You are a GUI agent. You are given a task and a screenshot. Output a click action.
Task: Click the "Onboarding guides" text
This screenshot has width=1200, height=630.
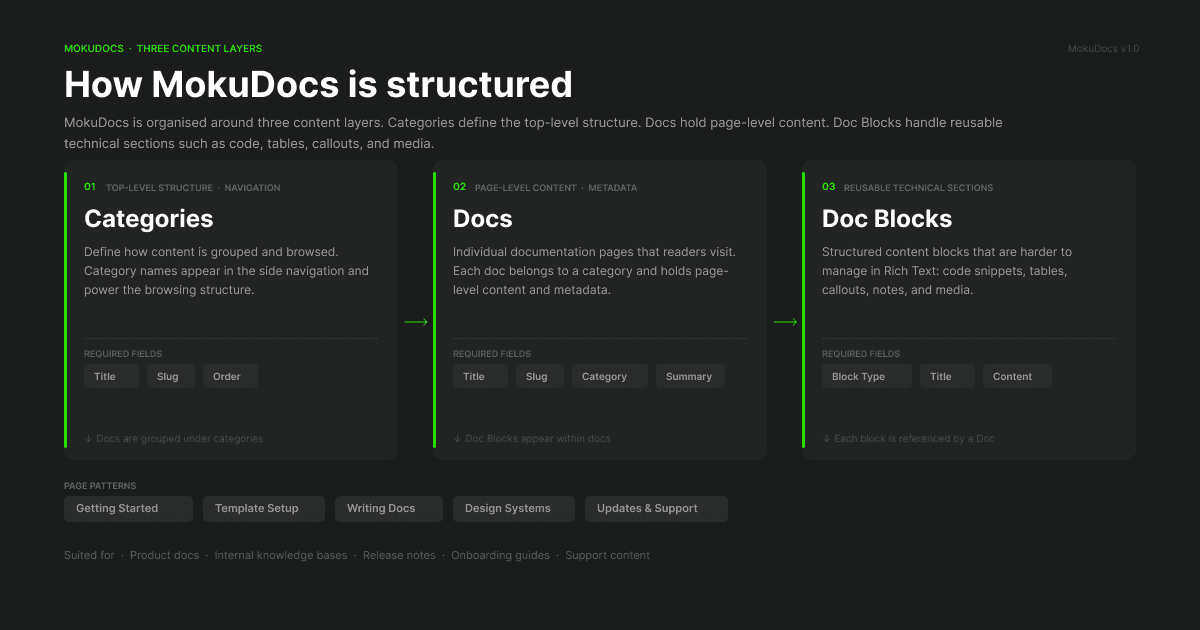[x=500, y=556]
